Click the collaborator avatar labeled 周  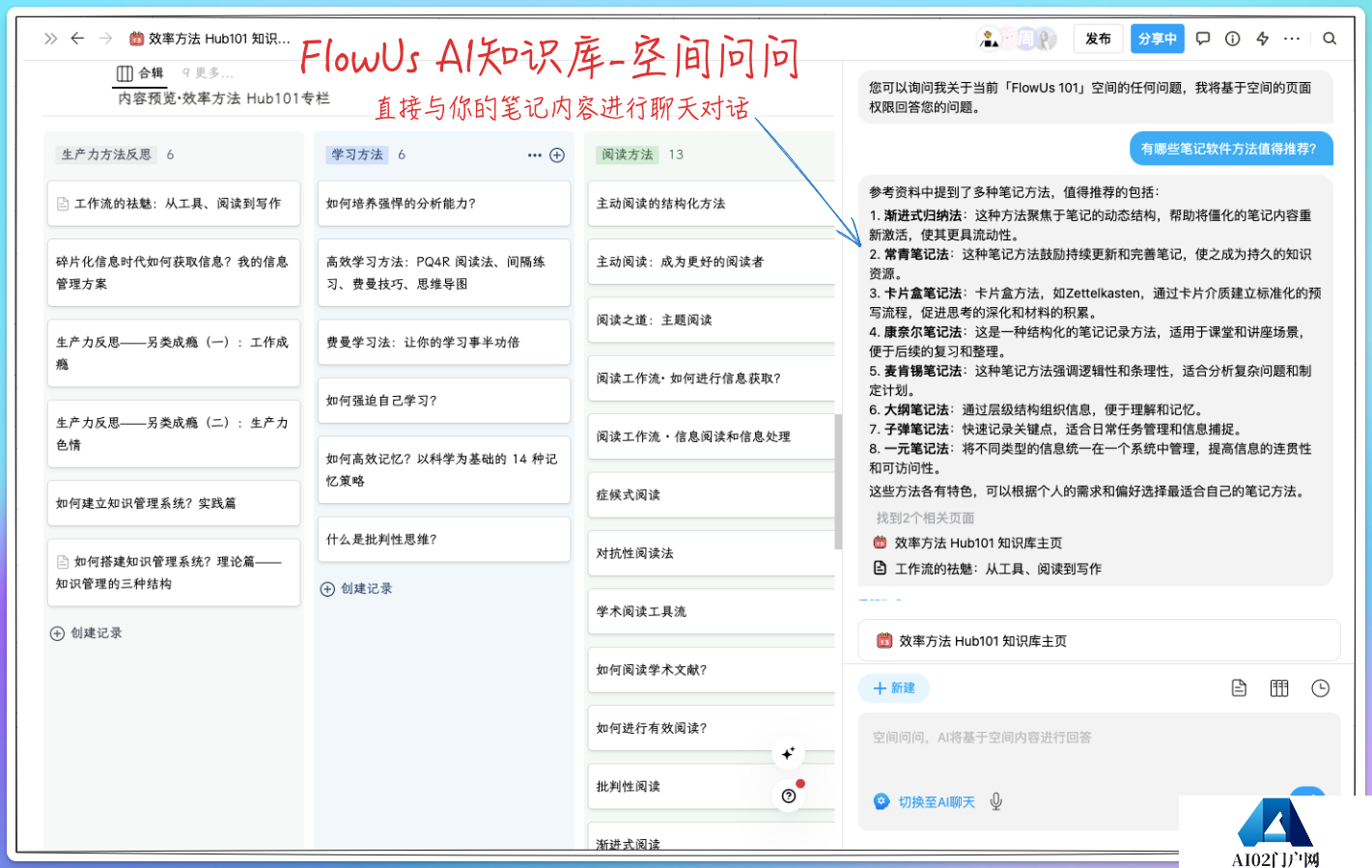click(x=1026, y=39)
